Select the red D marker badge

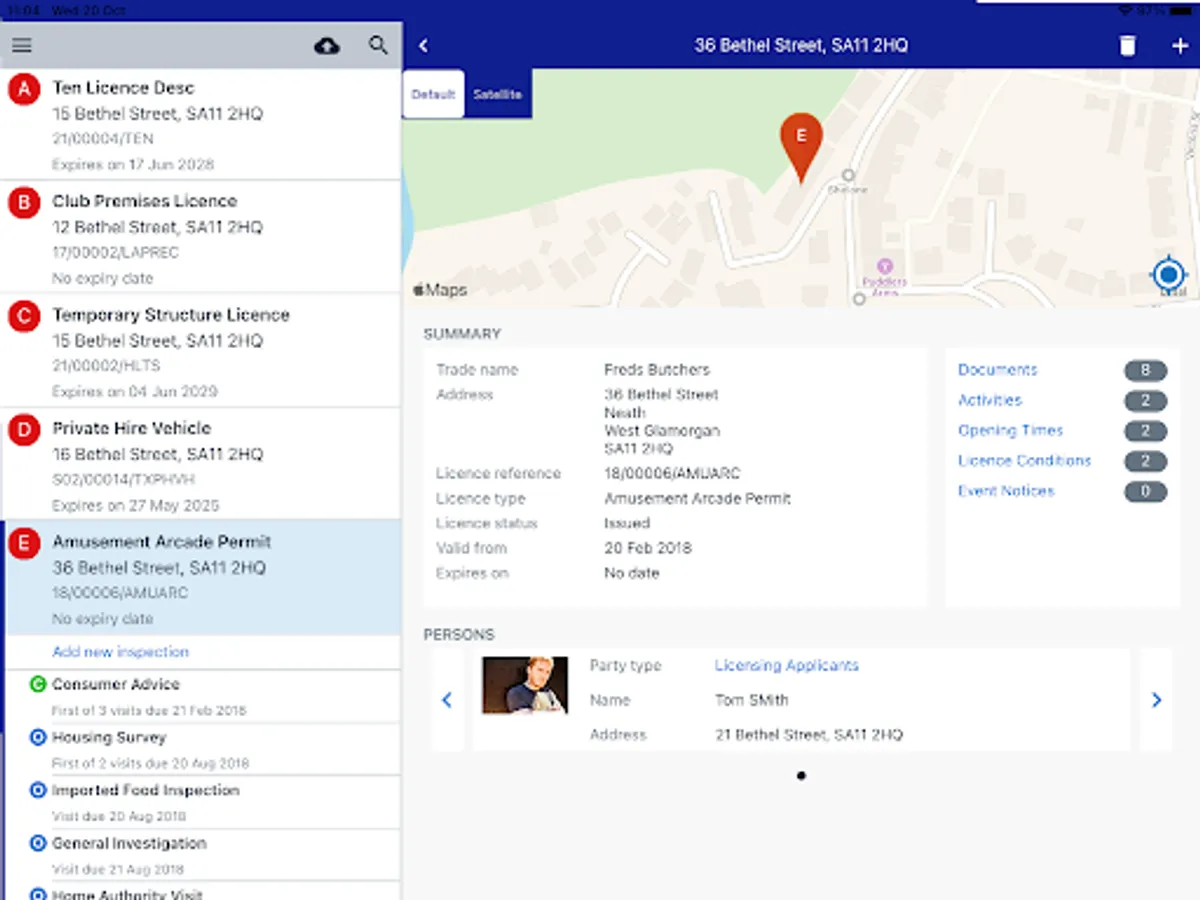click(23, 431)
